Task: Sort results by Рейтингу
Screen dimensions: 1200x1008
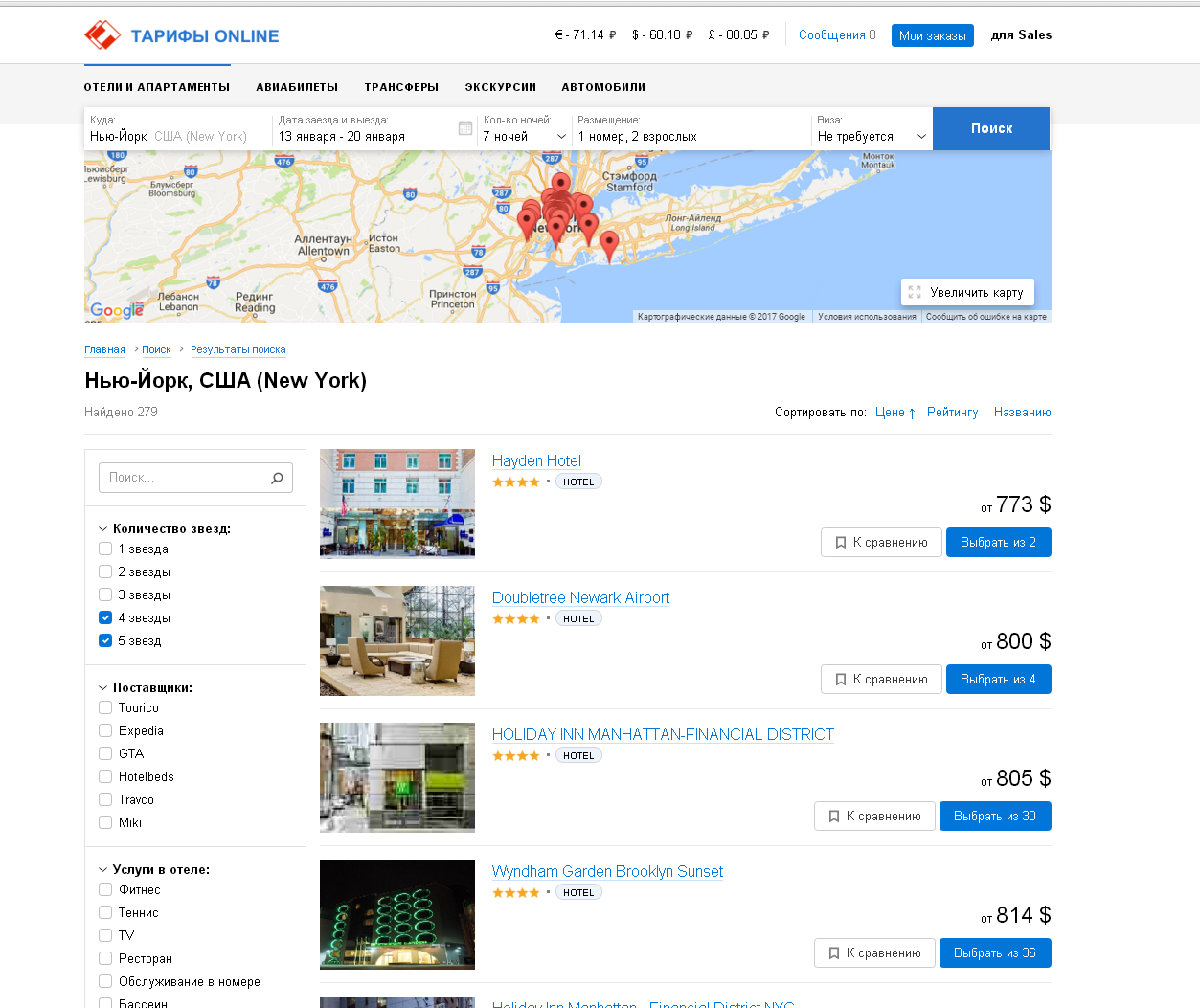Action: coord(953,413)
